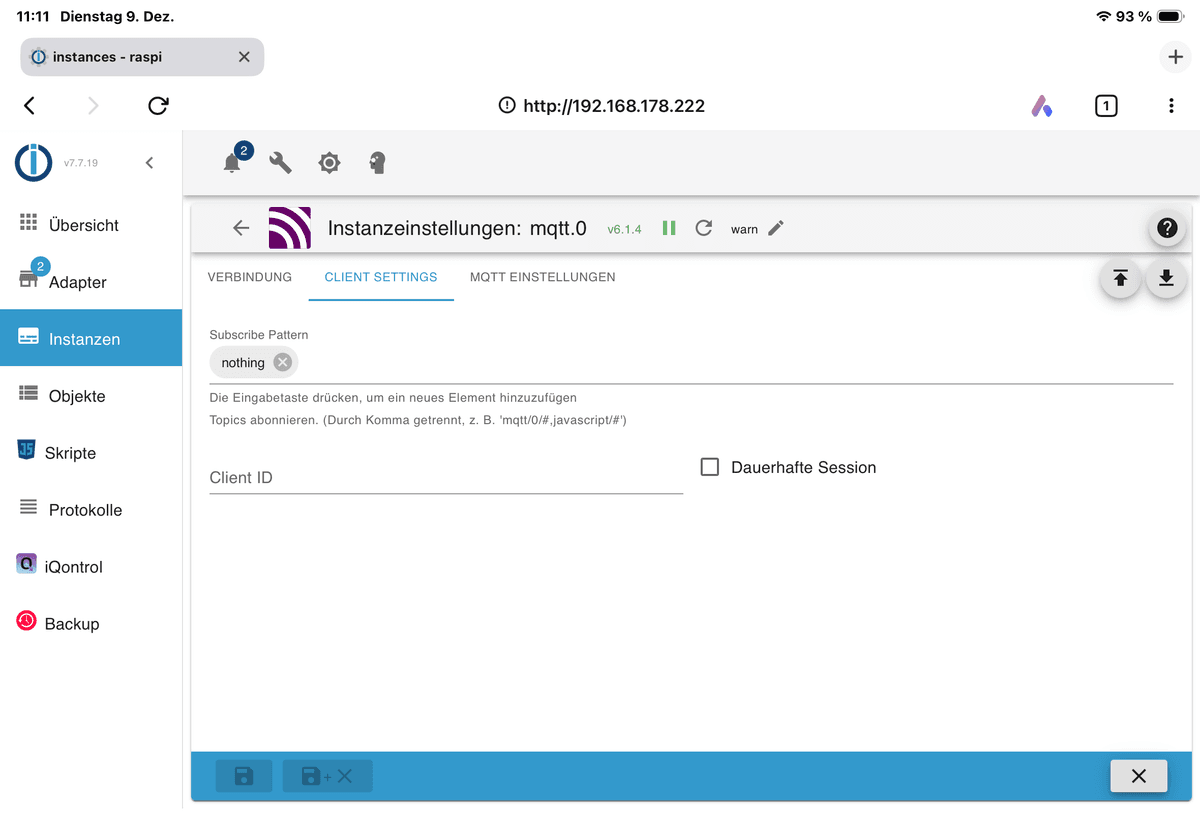1200x834 pixels.
Task: Toggle the theme brightness icon
Action: pos(329,163)
